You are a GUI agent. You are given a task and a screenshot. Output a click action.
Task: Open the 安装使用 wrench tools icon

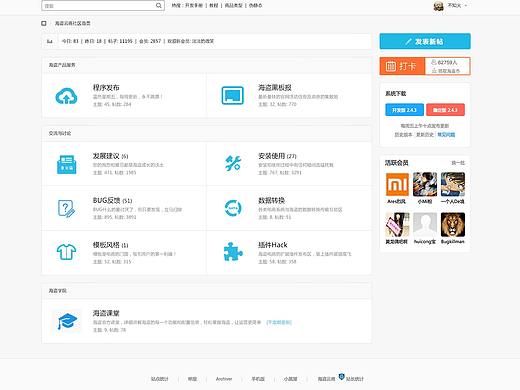pyautogui.click(x=233, y=164)
